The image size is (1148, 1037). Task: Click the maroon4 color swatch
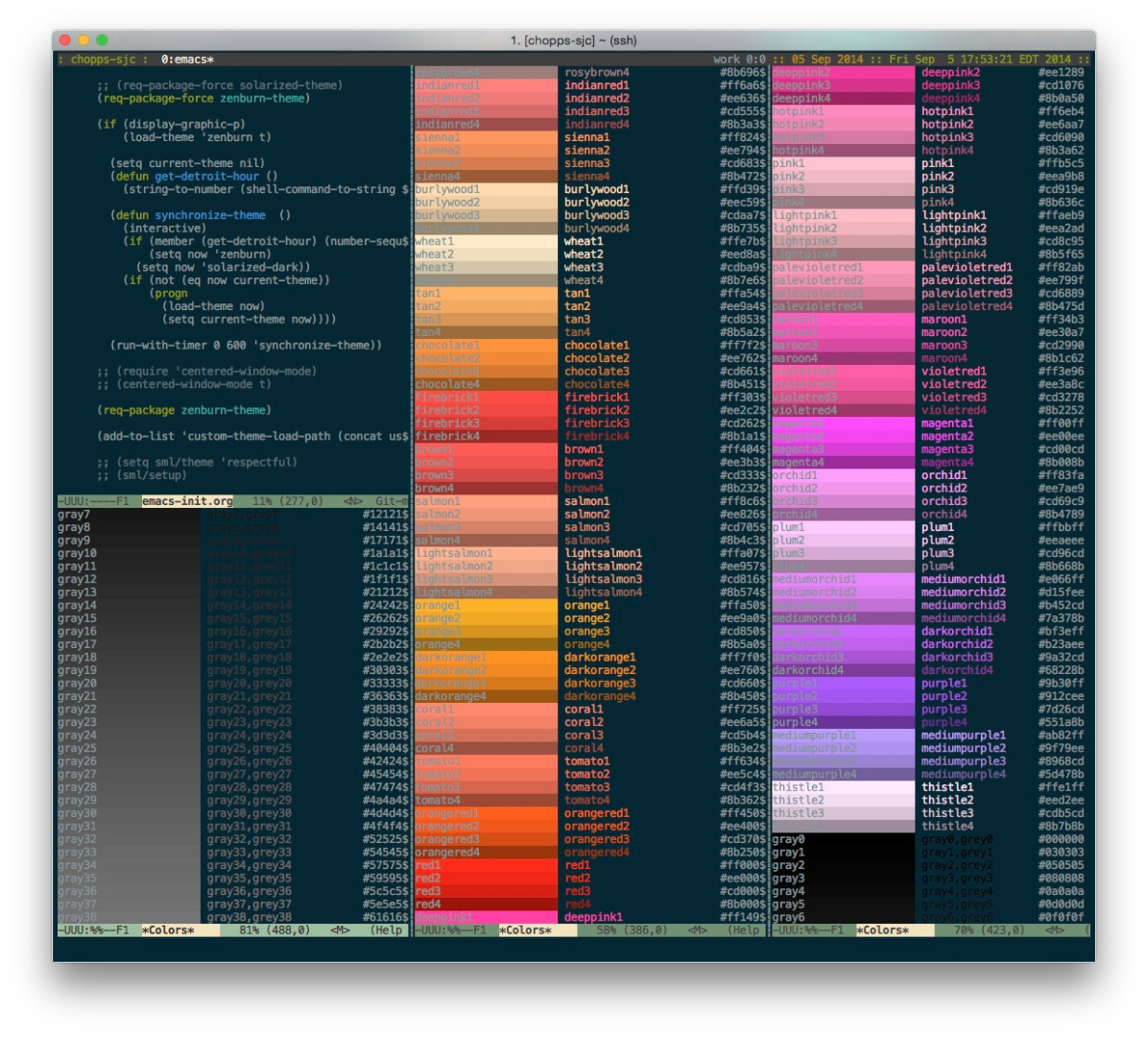(843, 358)
